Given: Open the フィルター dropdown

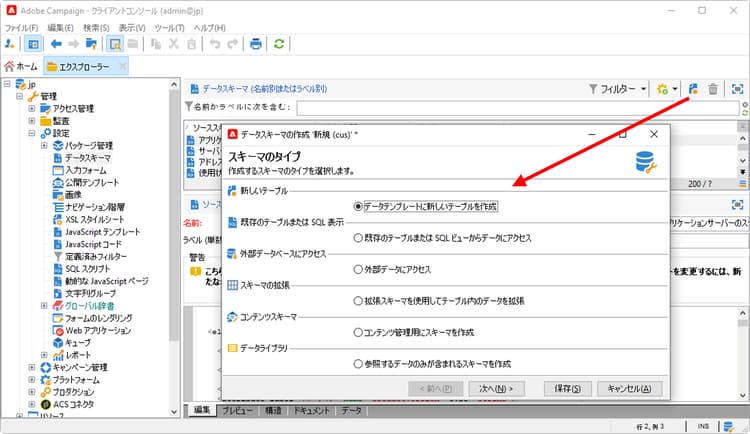Looking at the screenshot, I should (x=618, y=89).
